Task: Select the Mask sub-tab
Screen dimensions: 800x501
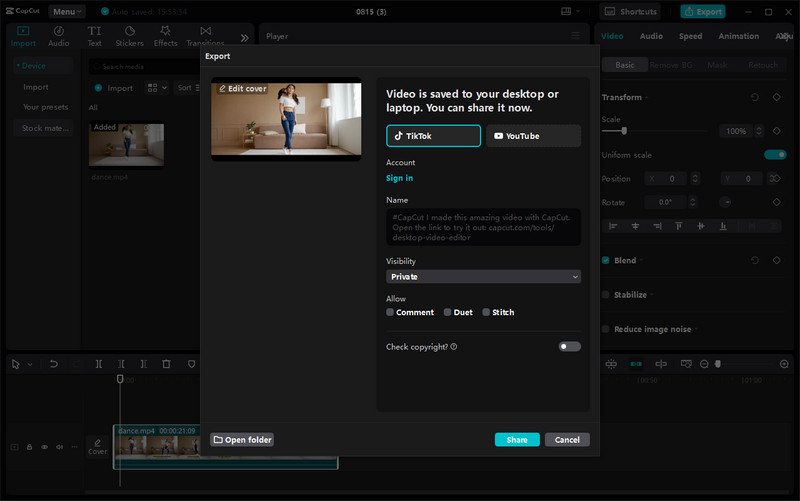Action: click(x=717, y=65)
